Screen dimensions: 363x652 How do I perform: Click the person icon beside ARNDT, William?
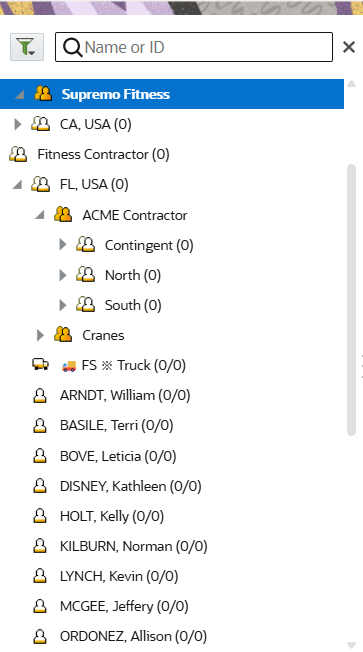[x=40, y=395]
